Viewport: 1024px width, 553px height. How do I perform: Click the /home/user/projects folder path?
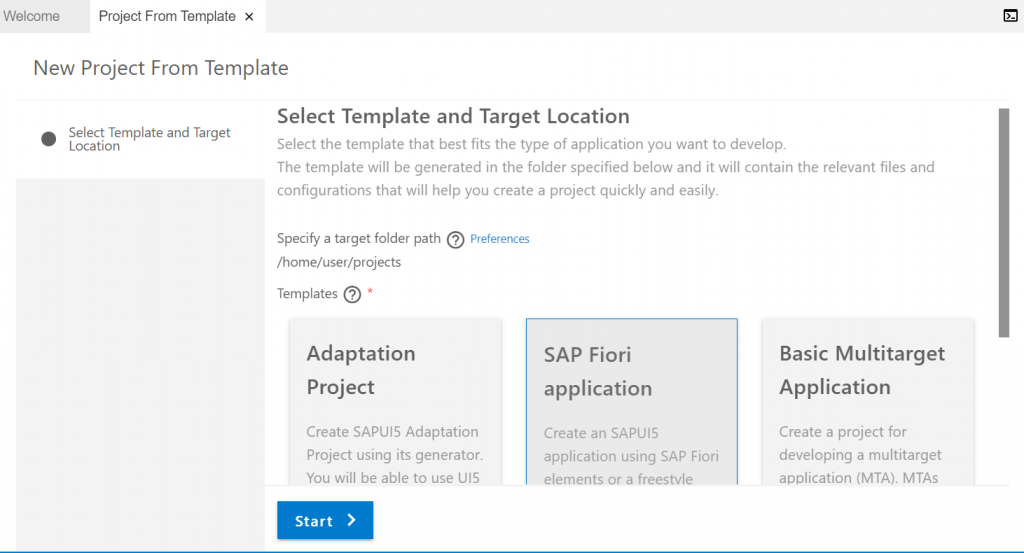tap(339, 262)
